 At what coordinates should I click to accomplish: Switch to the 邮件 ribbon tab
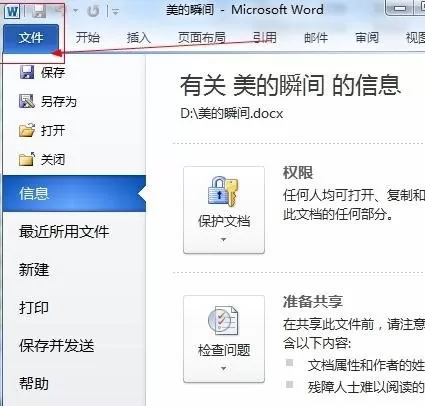316,37
